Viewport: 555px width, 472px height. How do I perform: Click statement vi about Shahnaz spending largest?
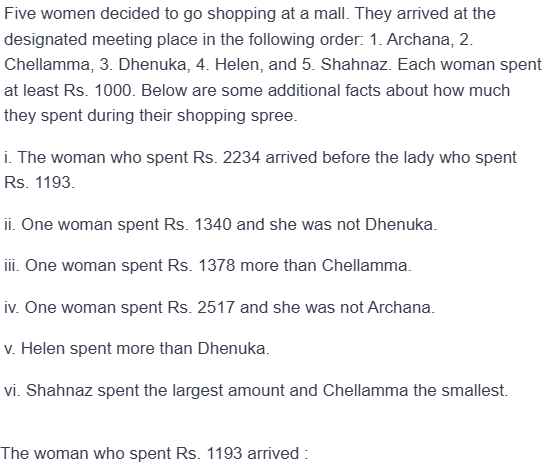[x=256, y=390]
